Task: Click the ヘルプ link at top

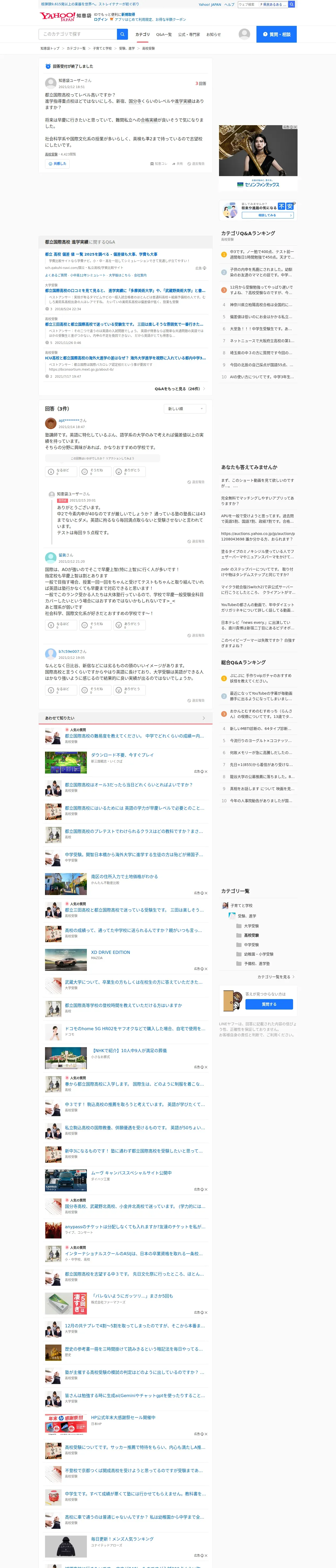Action: pos(229,4)
